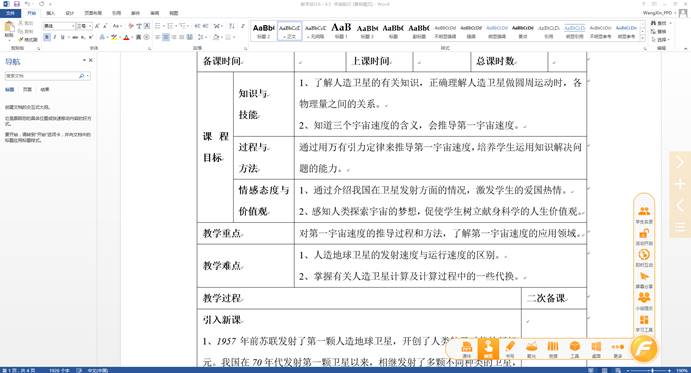
Task: Open the font name dropdown
Action: point(59,26)
